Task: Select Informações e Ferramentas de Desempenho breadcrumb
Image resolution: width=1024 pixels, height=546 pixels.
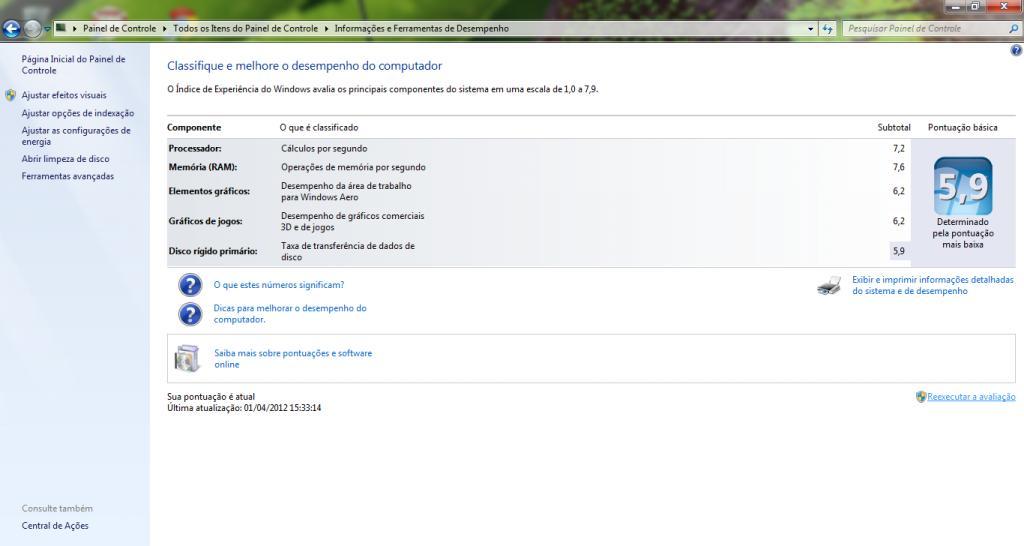Action: [422, 29]
